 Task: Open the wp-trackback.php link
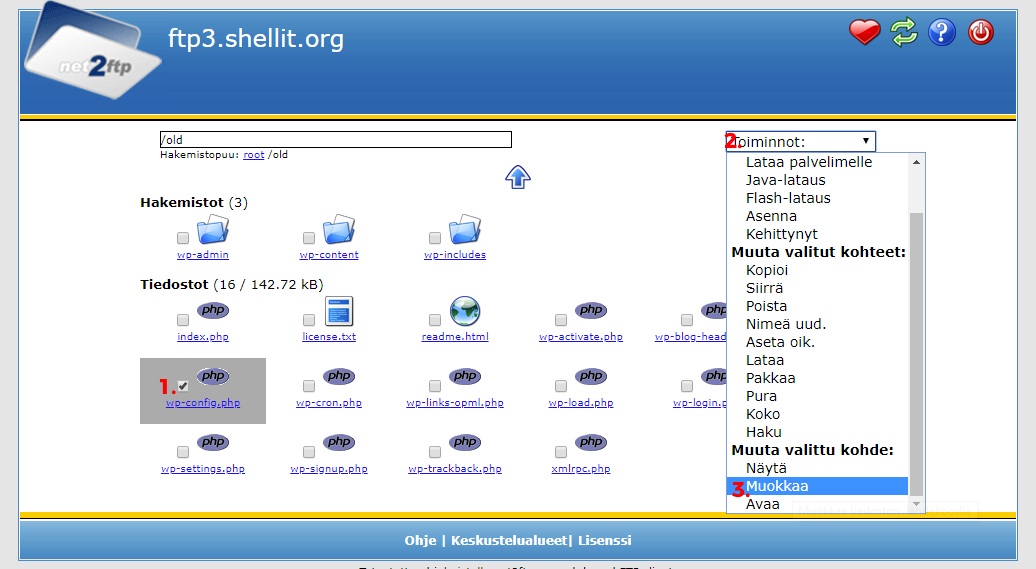click(455, 469)
